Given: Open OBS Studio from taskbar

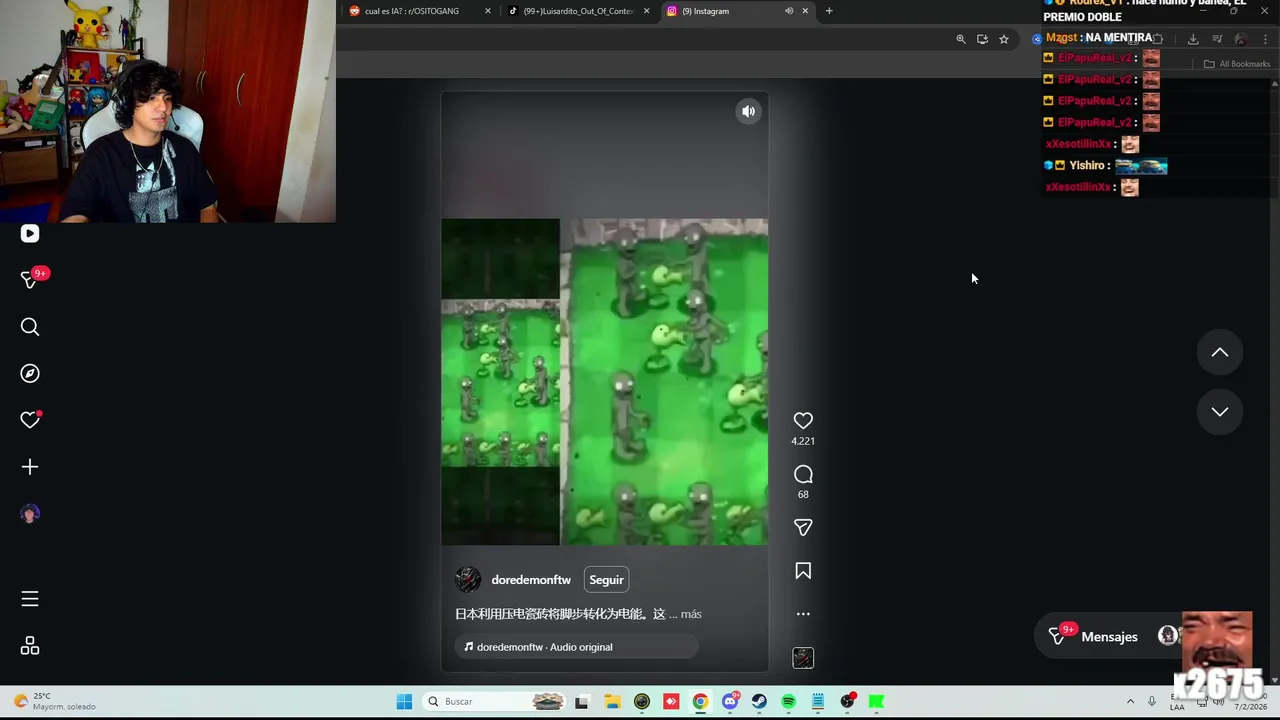Looking at the screenshot, I should click(848, 702).
